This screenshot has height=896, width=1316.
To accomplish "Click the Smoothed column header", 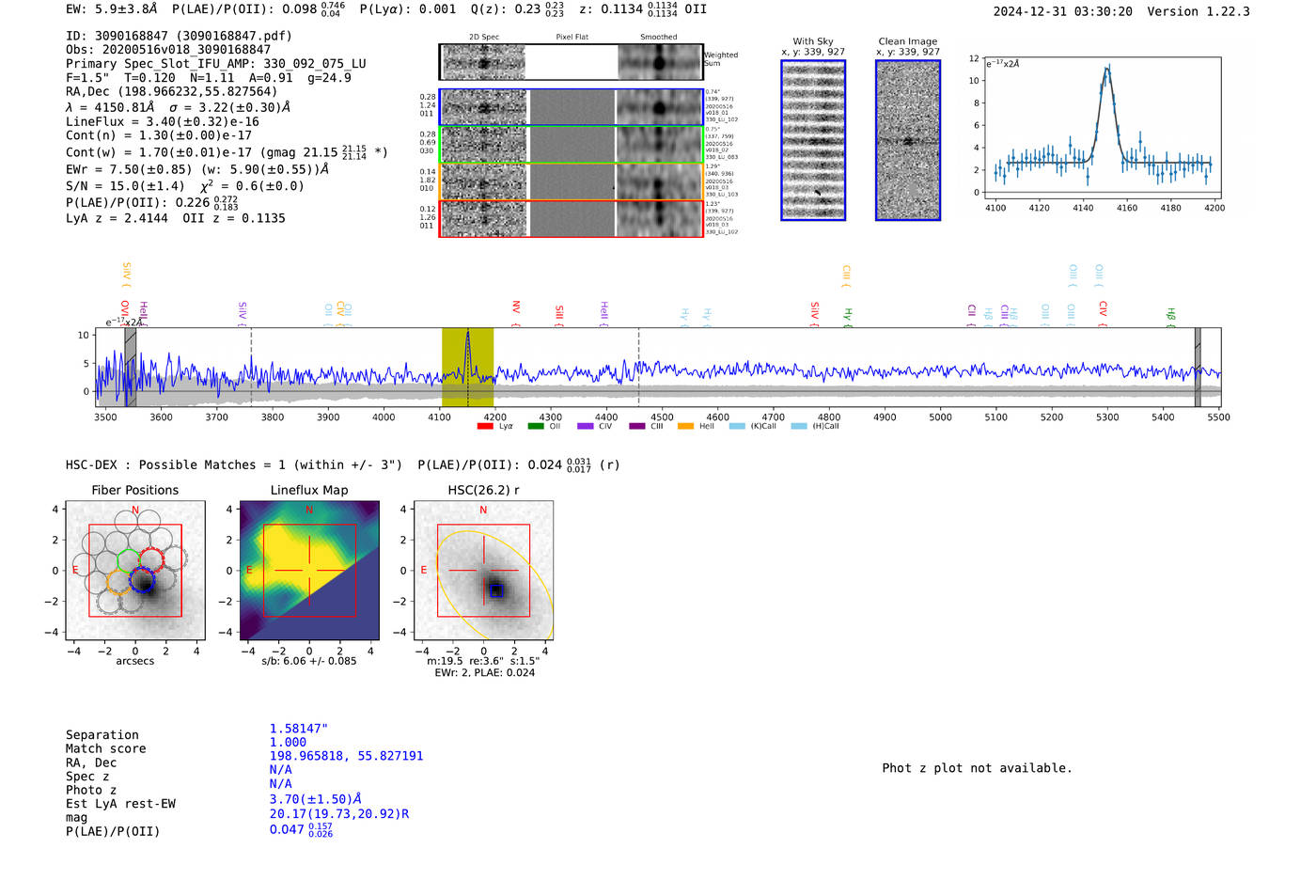I will (x=658, y=38).
